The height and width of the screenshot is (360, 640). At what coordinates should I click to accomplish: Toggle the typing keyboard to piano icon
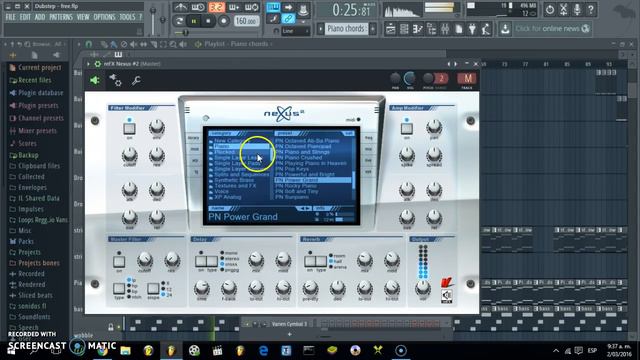coord(273,7)
